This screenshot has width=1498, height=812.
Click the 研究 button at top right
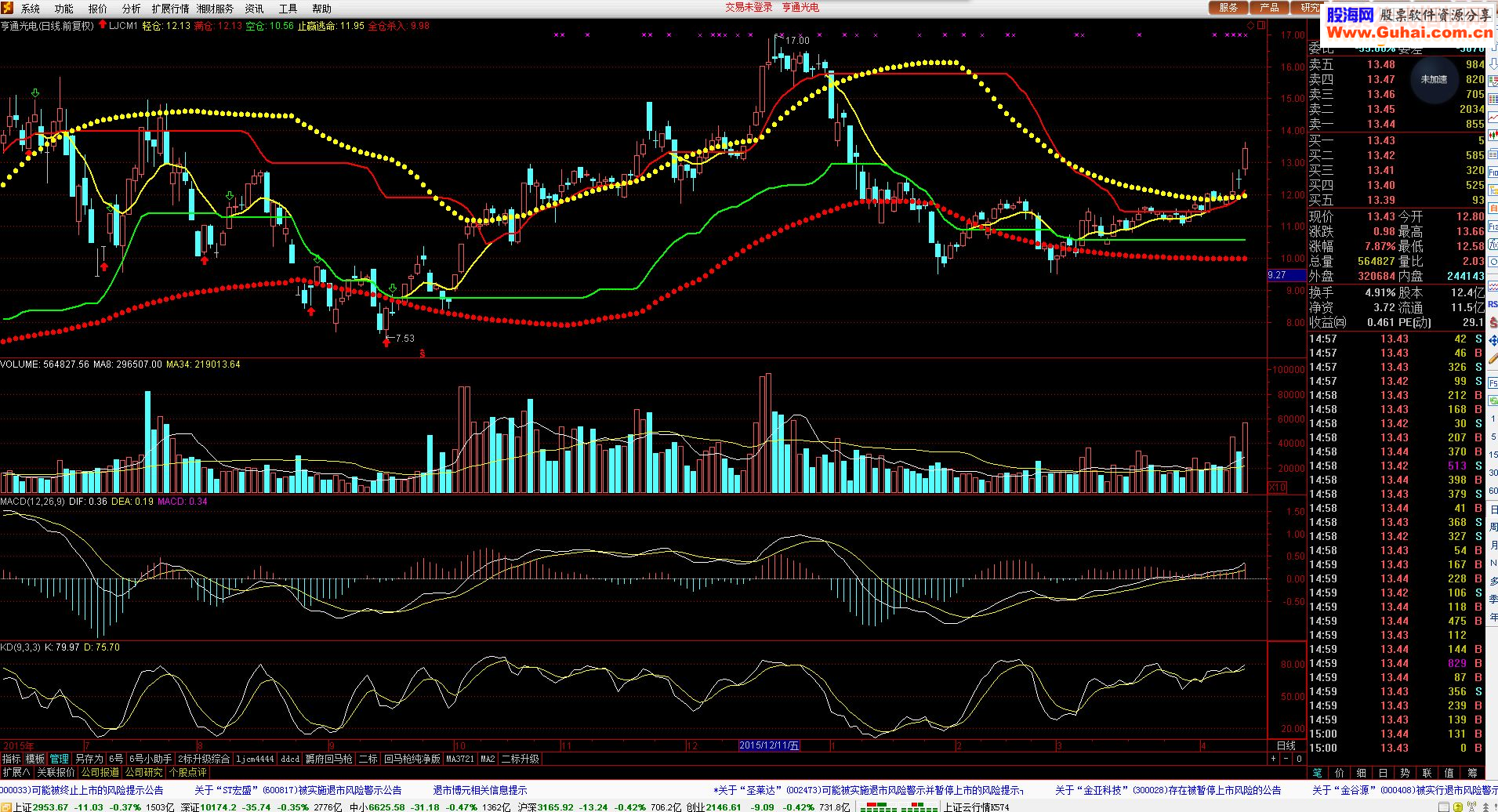tap(1308, 8)
